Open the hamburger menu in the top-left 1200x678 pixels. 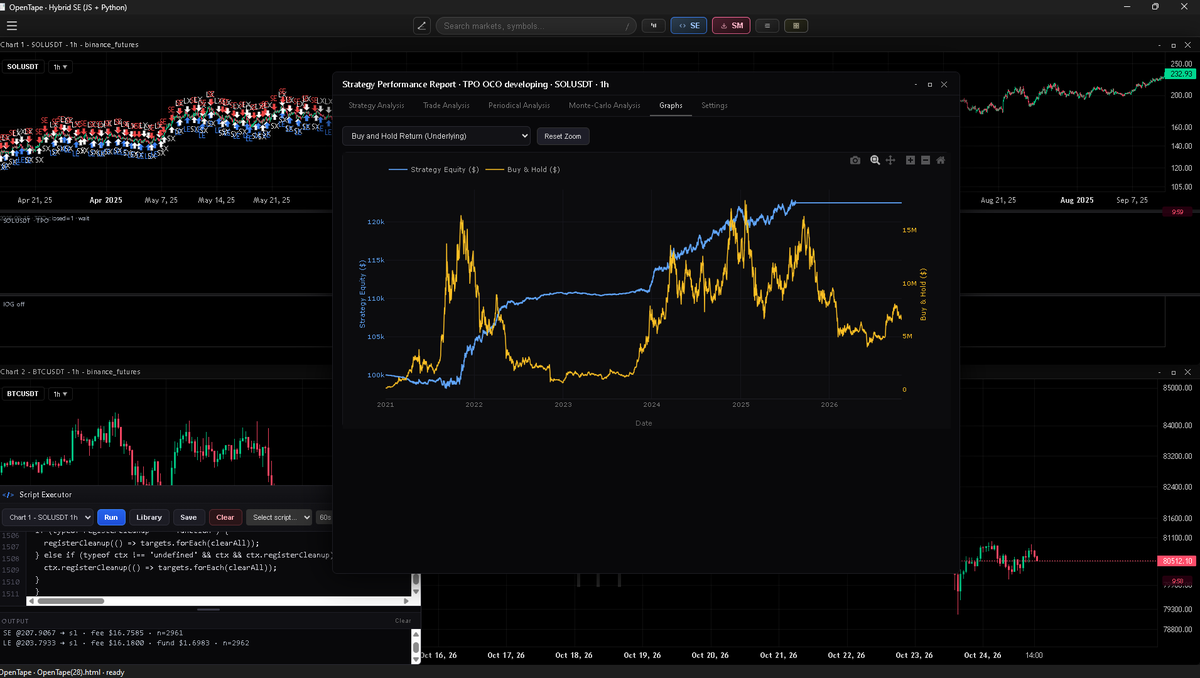(x=12, y=25)
